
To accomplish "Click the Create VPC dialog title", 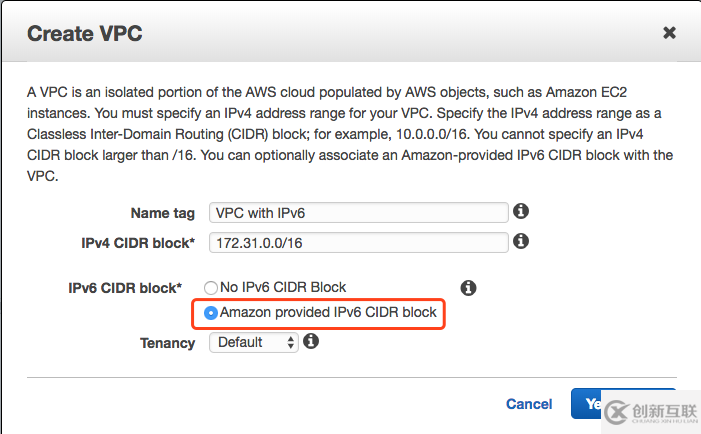I will 85,34.
